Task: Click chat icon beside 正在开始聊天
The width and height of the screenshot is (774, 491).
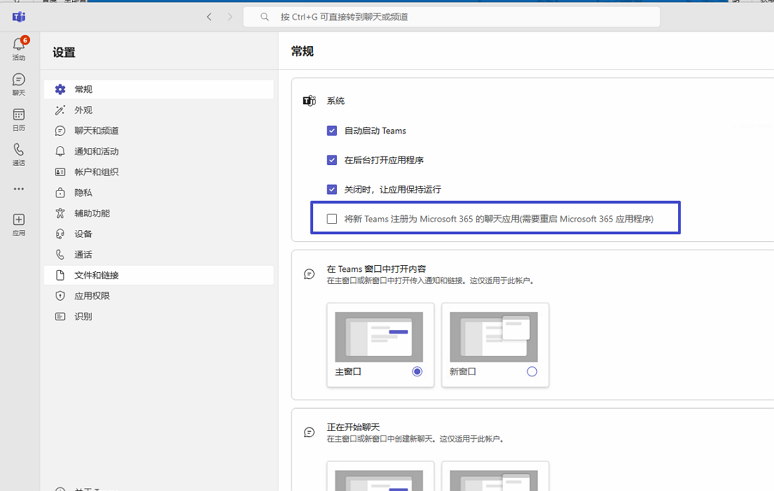Action: pyautogui.click(x=309, y=432)
